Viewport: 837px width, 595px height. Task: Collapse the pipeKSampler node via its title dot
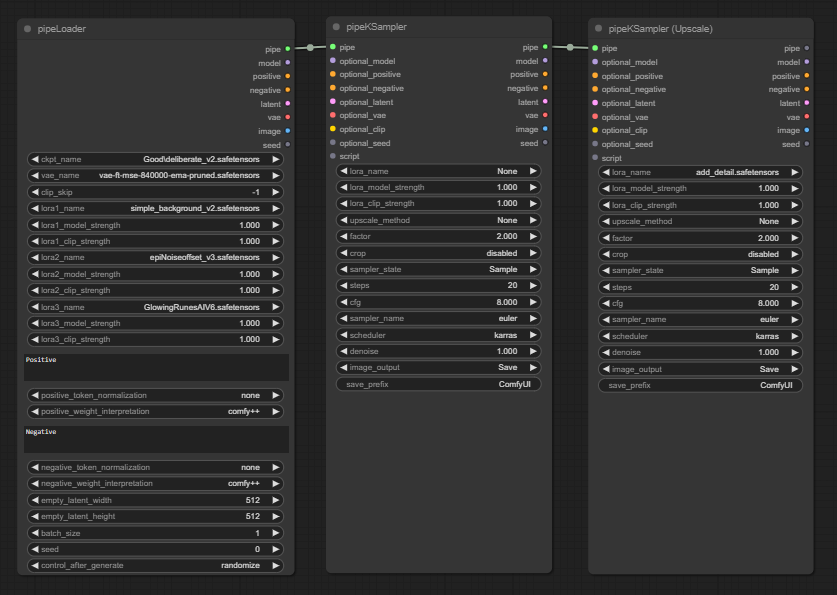pyautogui.click(x=336, y=27)
